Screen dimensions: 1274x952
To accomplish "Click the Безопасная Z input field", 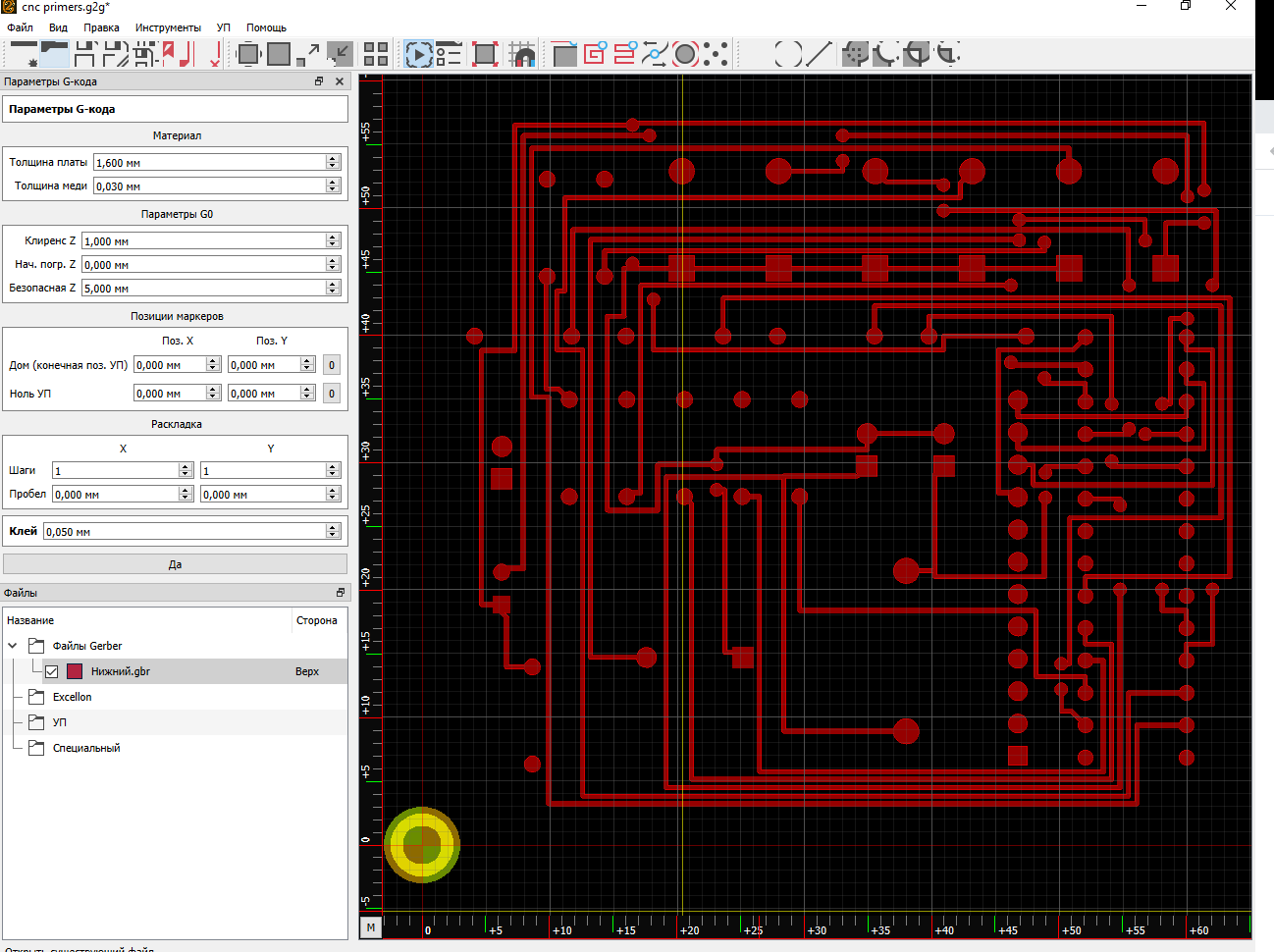I will click(x=211, y=289).
